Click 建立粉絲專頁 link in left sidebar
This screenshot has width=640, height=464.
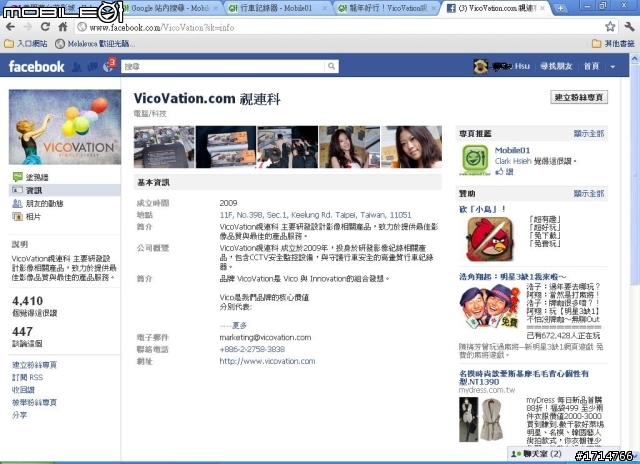tap(34, 365)
